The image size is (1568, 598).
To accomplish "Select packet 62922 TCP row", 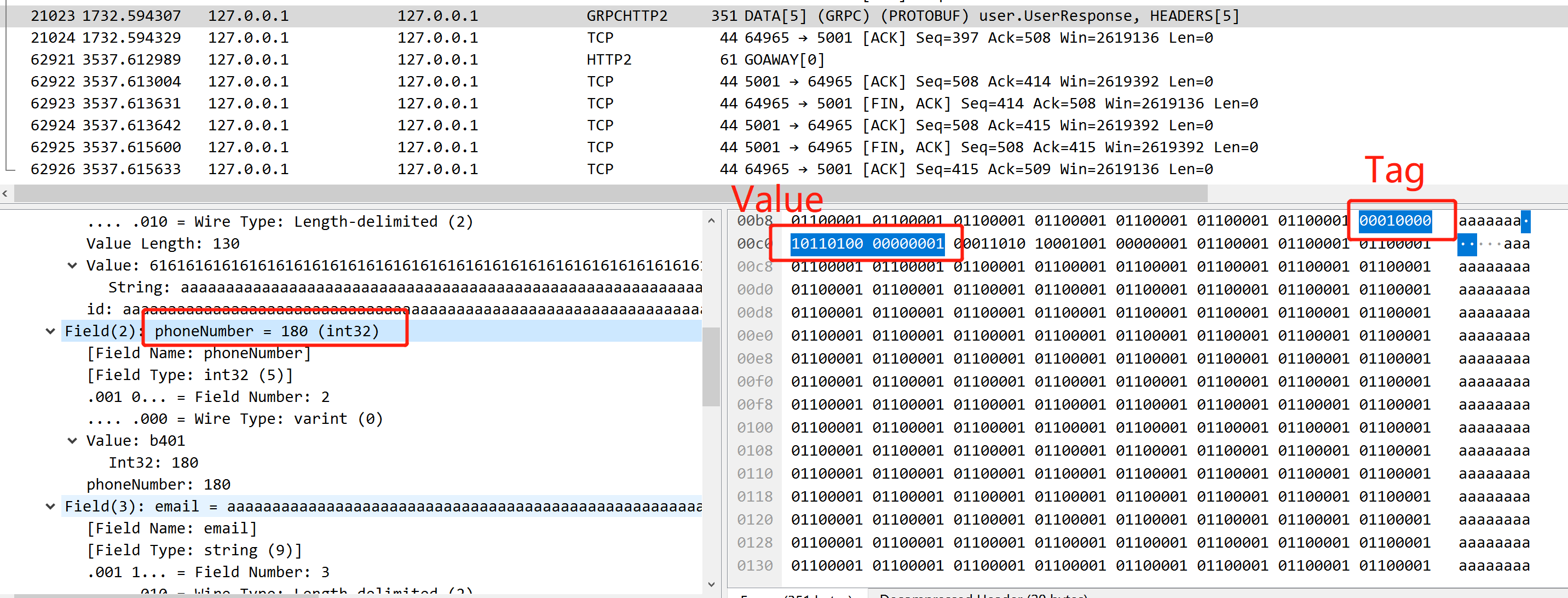I will click(x=784, y=82).
